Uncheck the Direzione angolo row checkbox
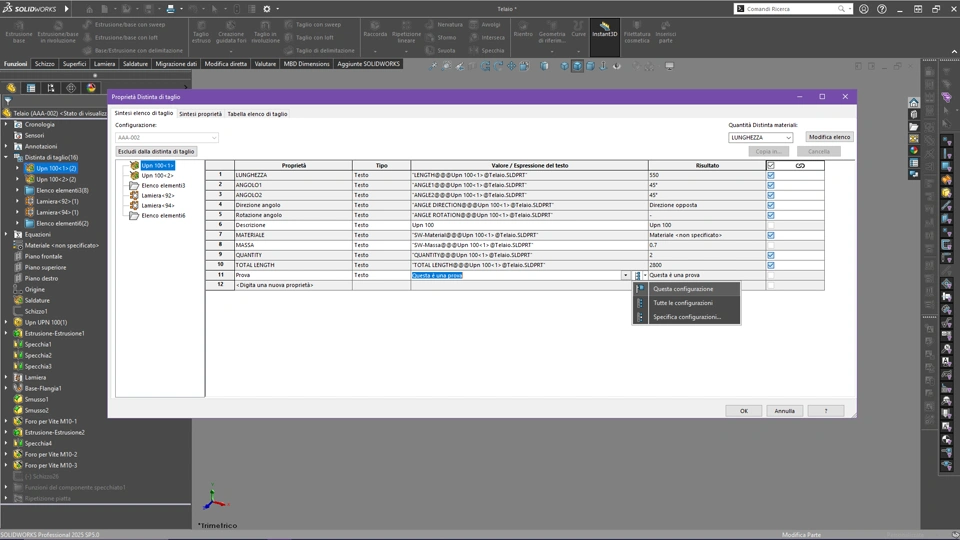 tap(771, 205)
